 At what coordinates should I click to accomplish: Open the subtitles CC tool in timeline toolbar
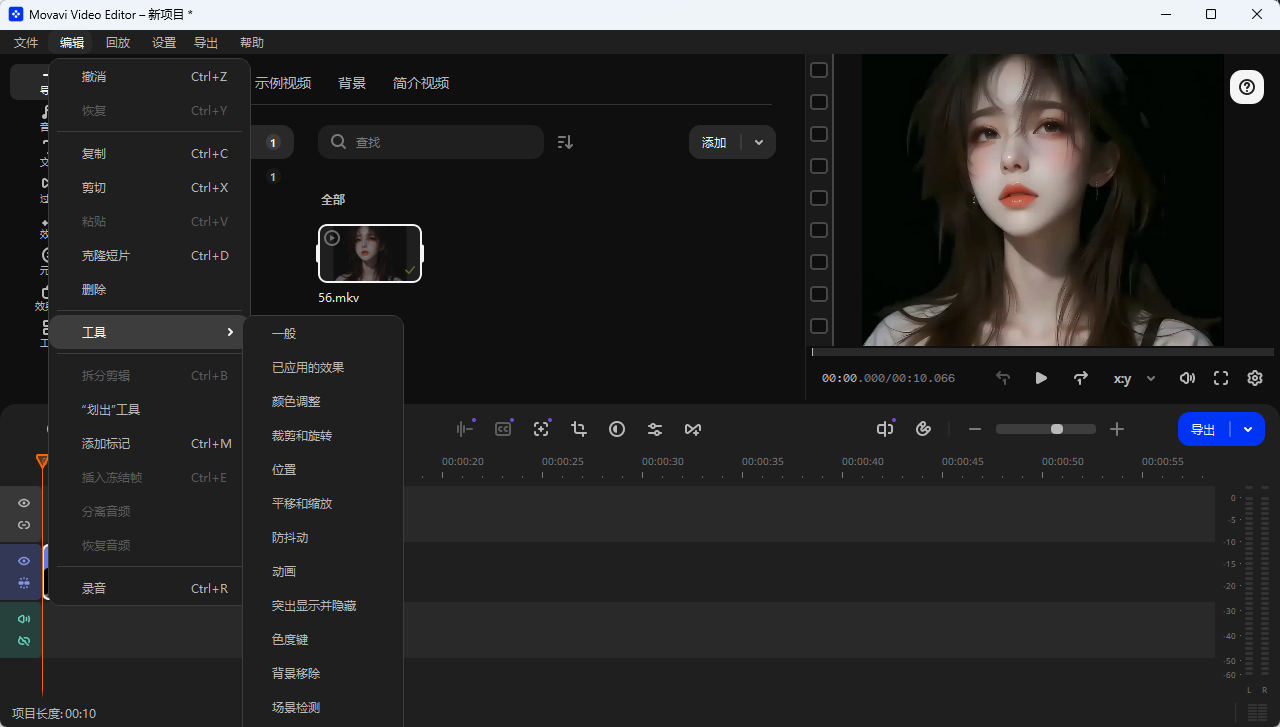point(503,429)
